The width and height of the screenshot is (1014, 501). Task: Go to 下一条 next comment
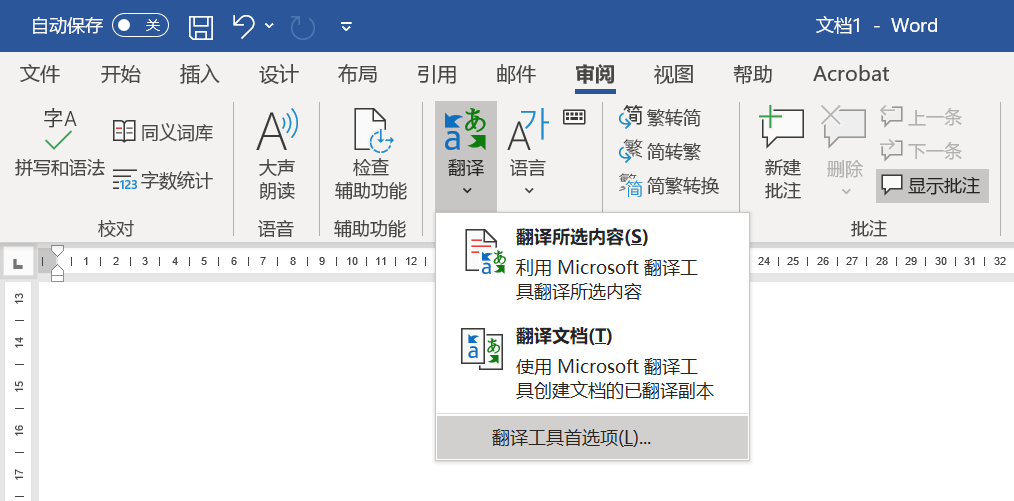coord(921,151)
